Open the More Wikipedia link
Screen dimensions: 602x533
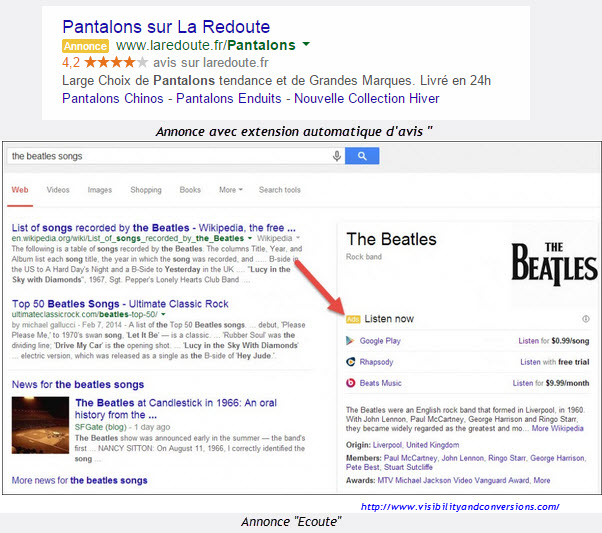(557, 428)
